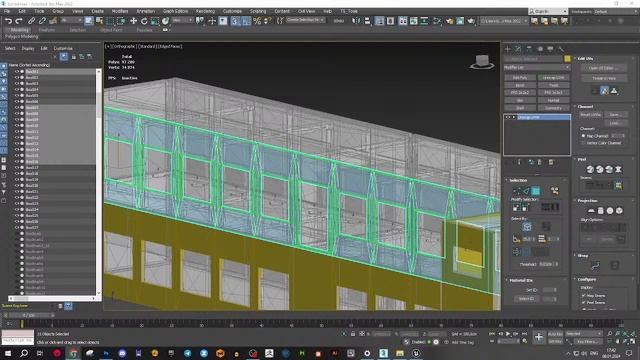
Task: Apply Cylindrical Map projection icon
Action: tap(600, 210)
